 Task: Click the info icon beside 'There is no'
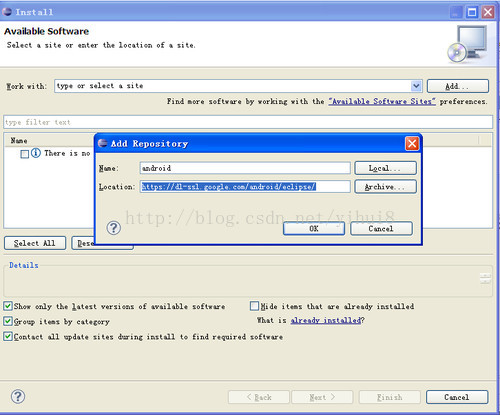(36, 153)
